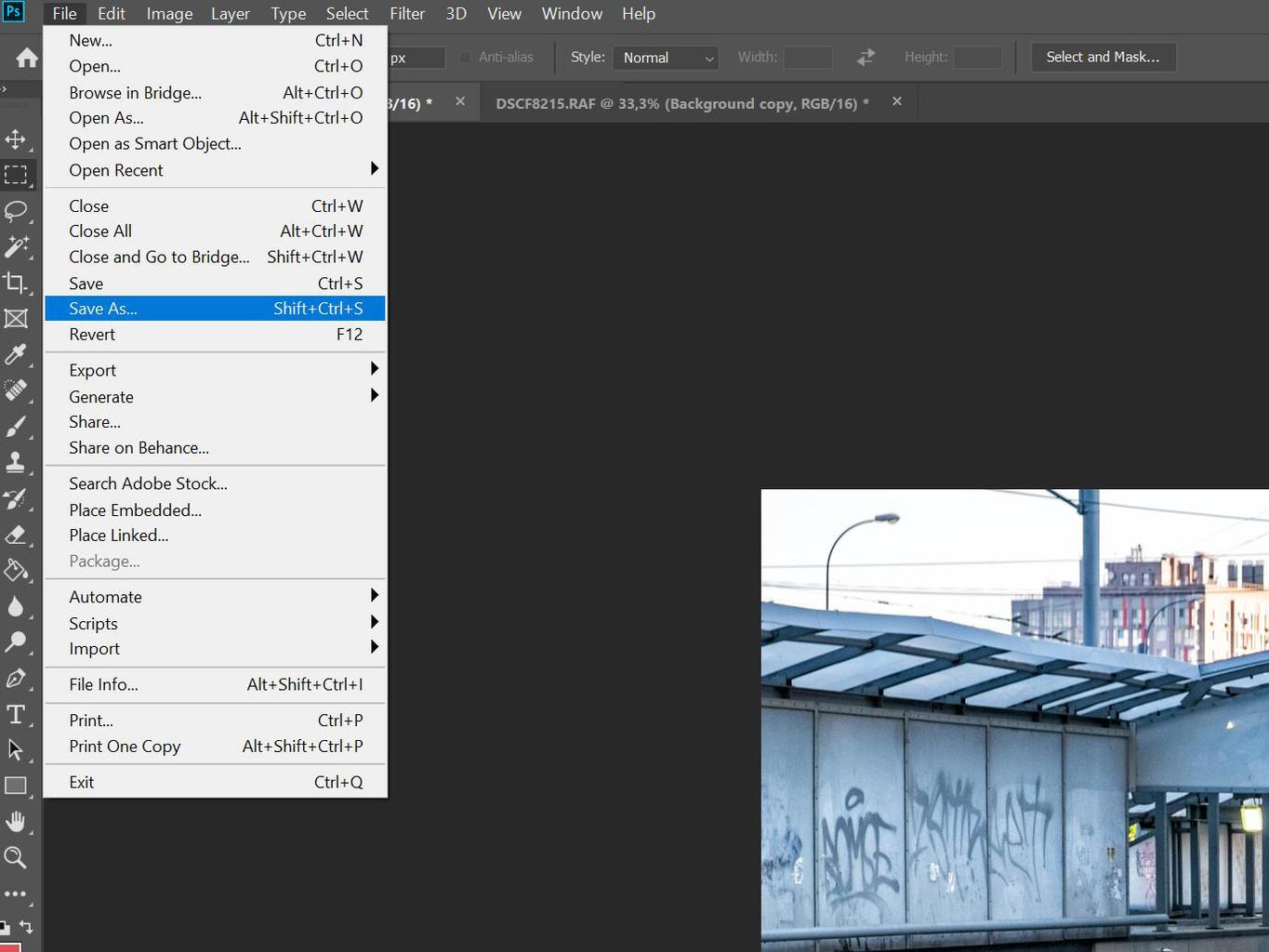Select the Horizontal Type tool

(x=16, y=714)
